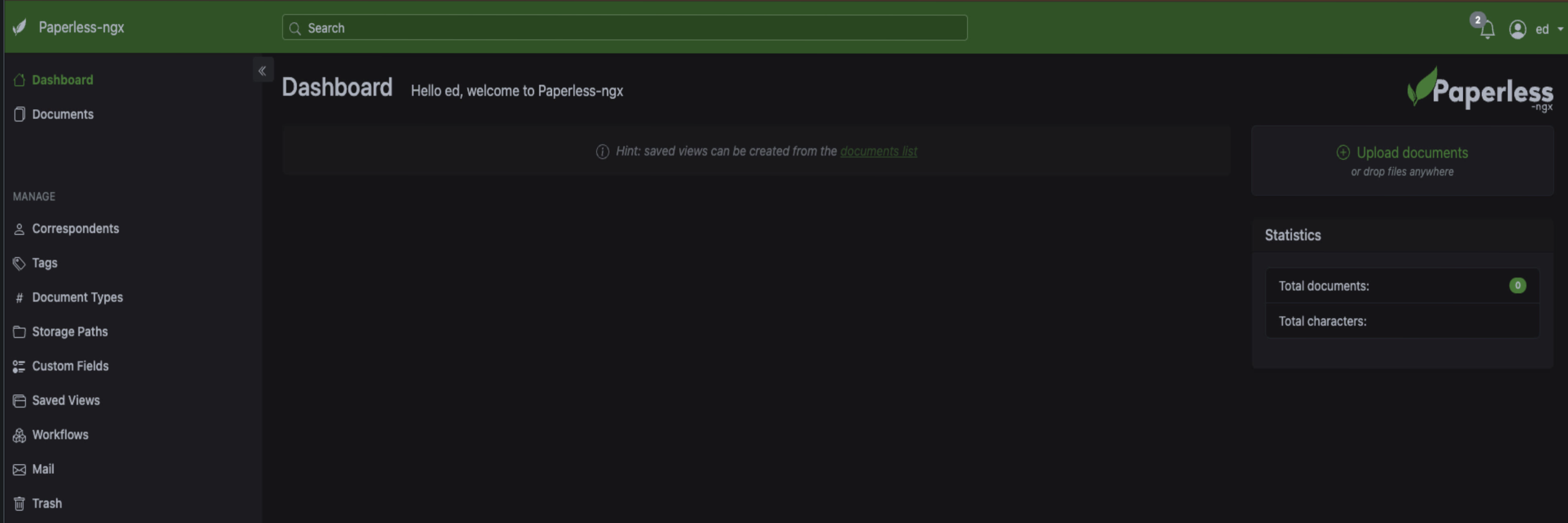Click the Total documents count badge
1568x523 pixels.
click(x=1517, y=285)
